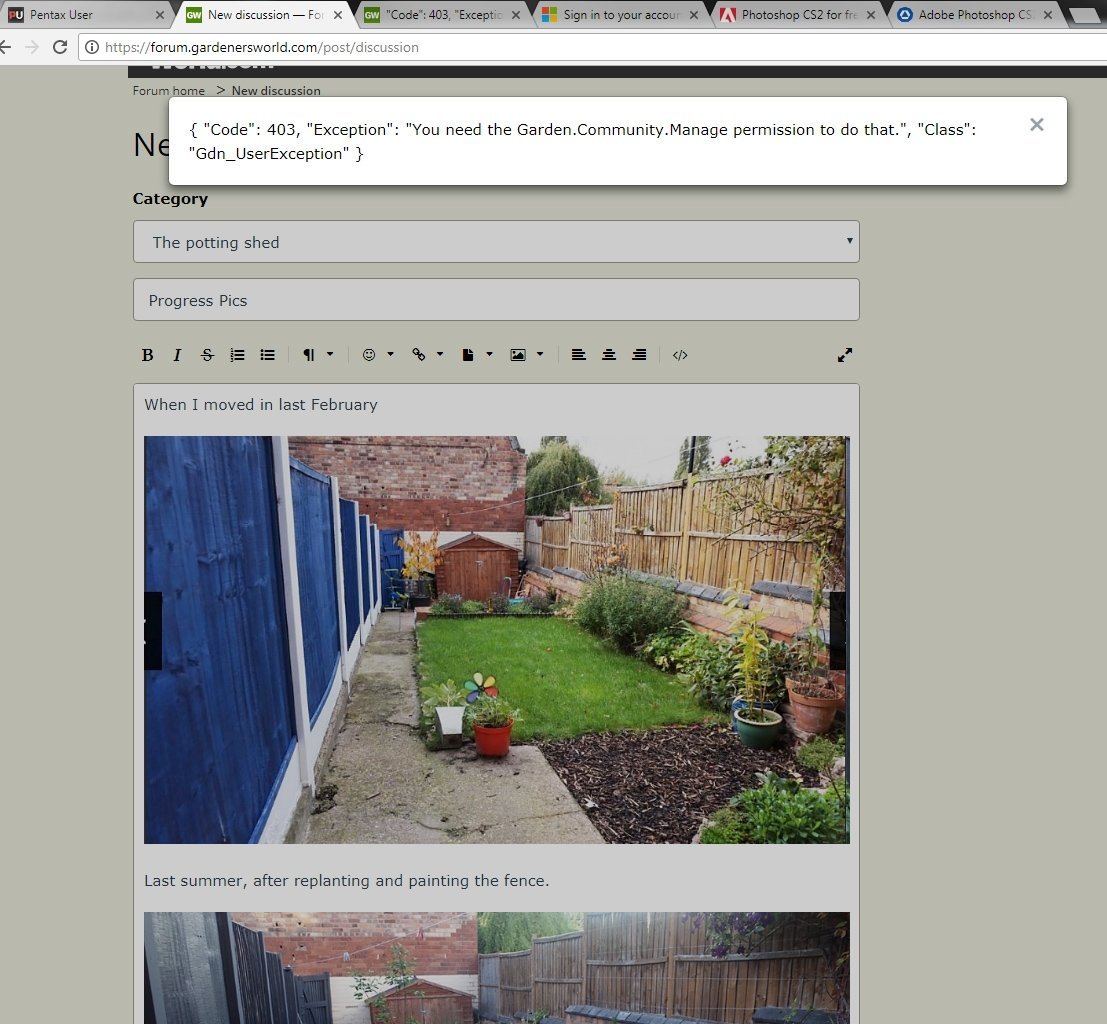The width and height of the screenshot is (1107, 1024).
Task: Go back to previous page
Action: click(x=6, y=47)
